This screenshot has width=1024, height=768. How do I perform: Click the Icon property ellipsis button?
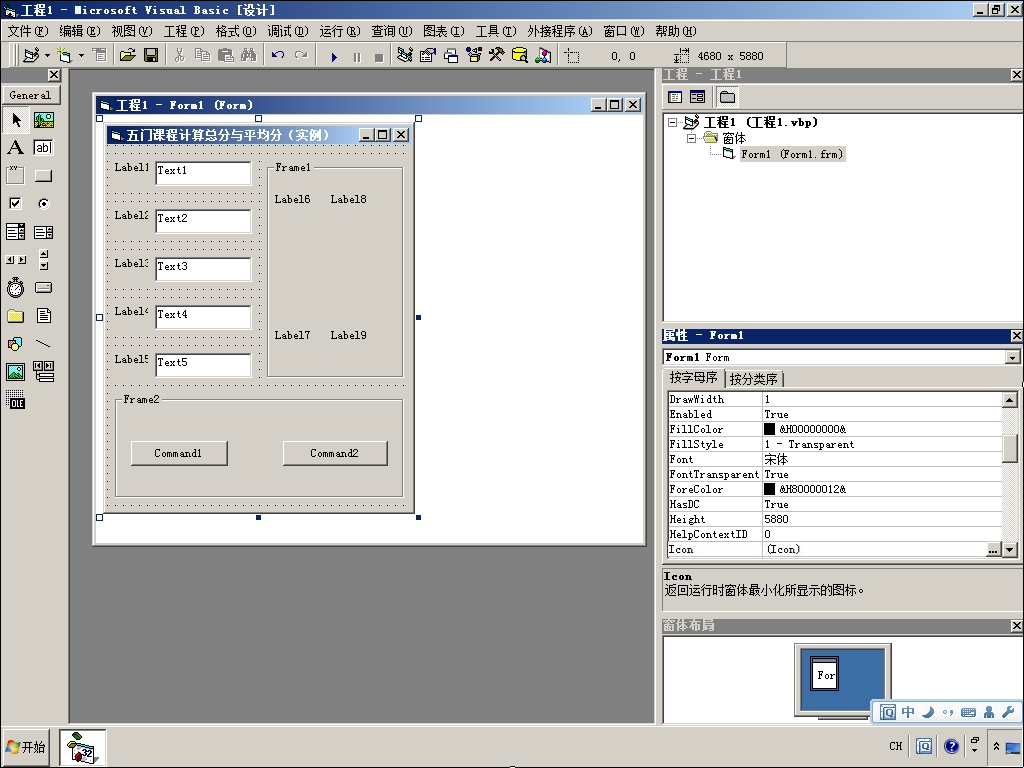point(993,550)
